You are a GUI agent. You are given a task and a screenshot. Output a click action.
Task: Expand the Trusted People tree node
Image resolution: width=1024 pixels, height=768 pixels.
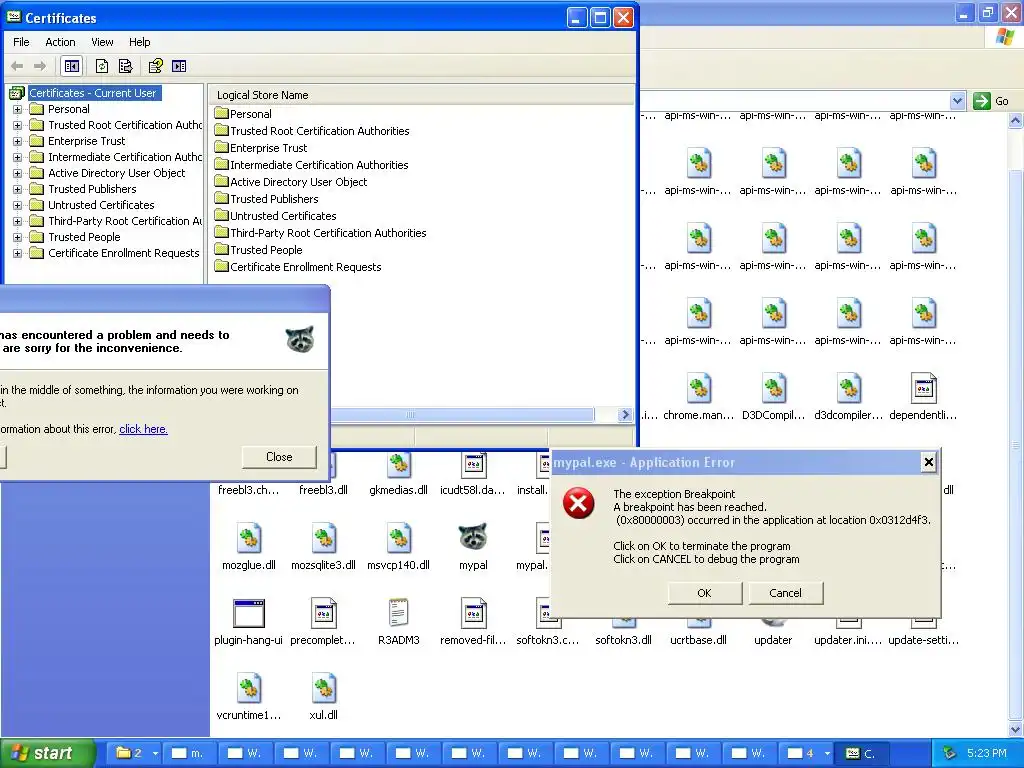tap(18, 237)
